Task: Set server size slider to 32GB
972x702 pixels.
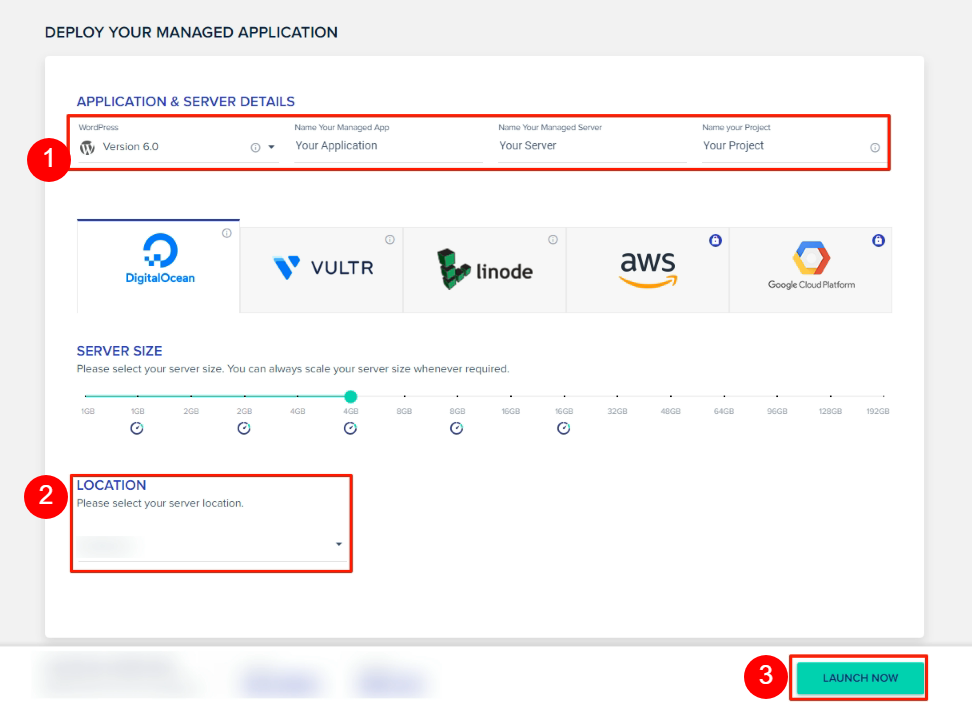Action: [x=617, y=396]
